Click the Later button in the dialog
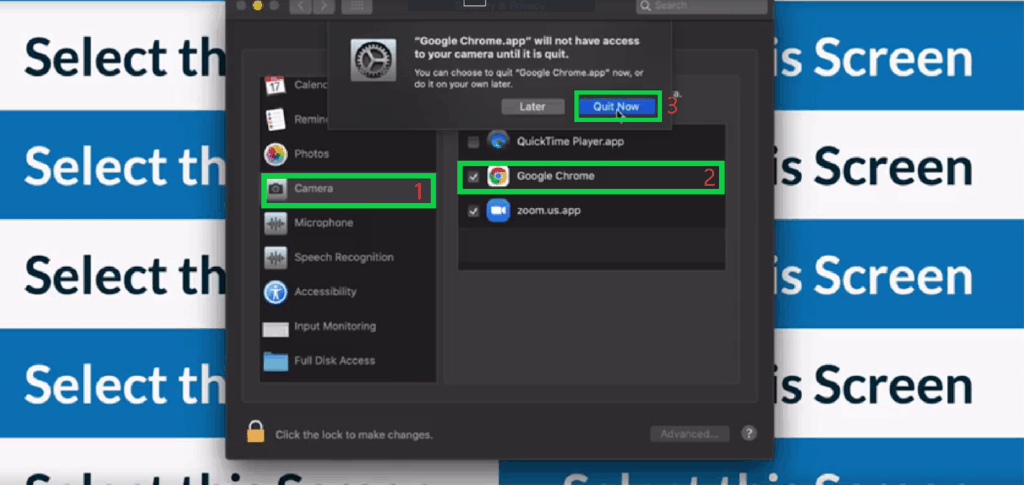Viewport: 1024px width, 485px height. tap(533, 106)
